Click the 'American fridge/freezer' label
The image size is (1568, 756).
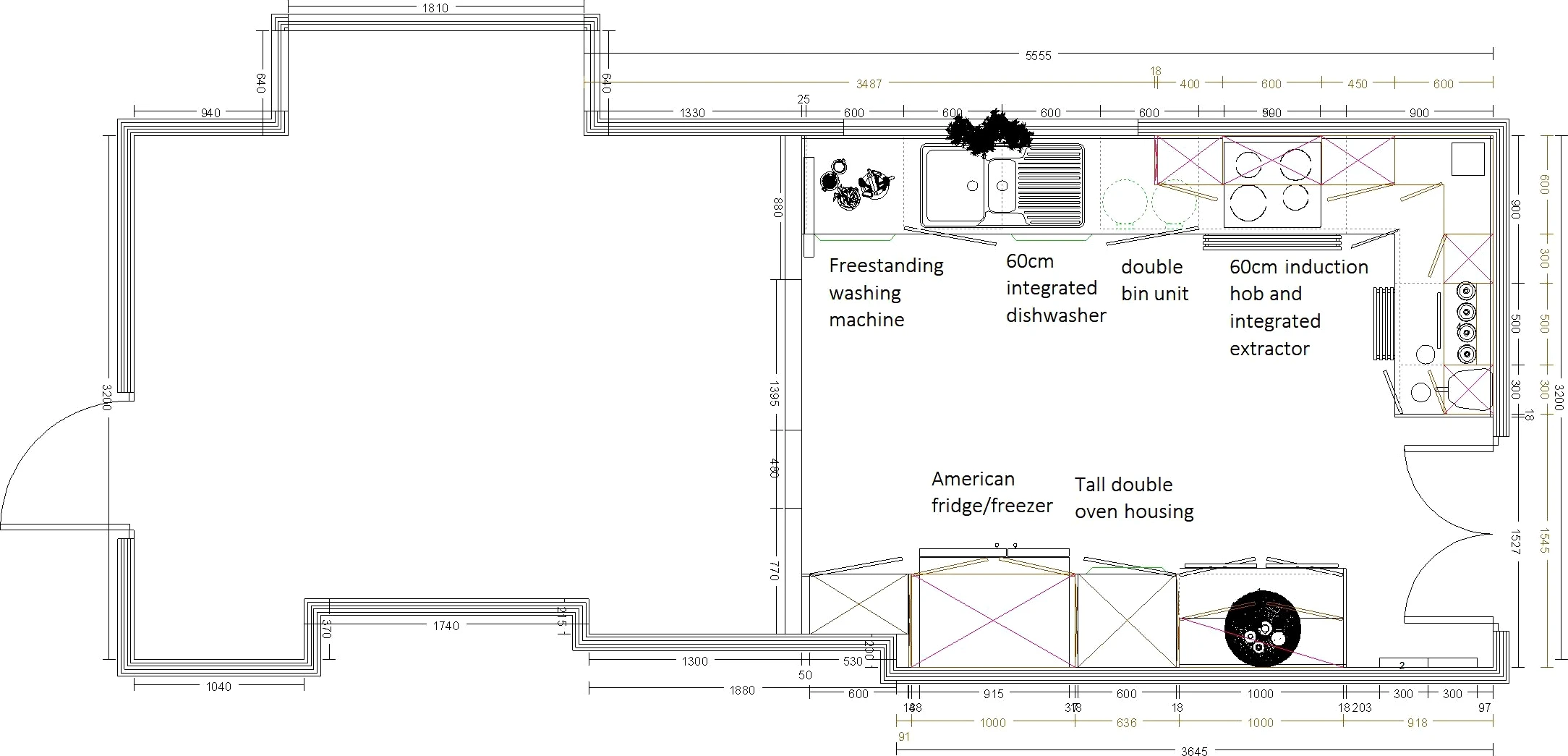[x=992, y=492]
